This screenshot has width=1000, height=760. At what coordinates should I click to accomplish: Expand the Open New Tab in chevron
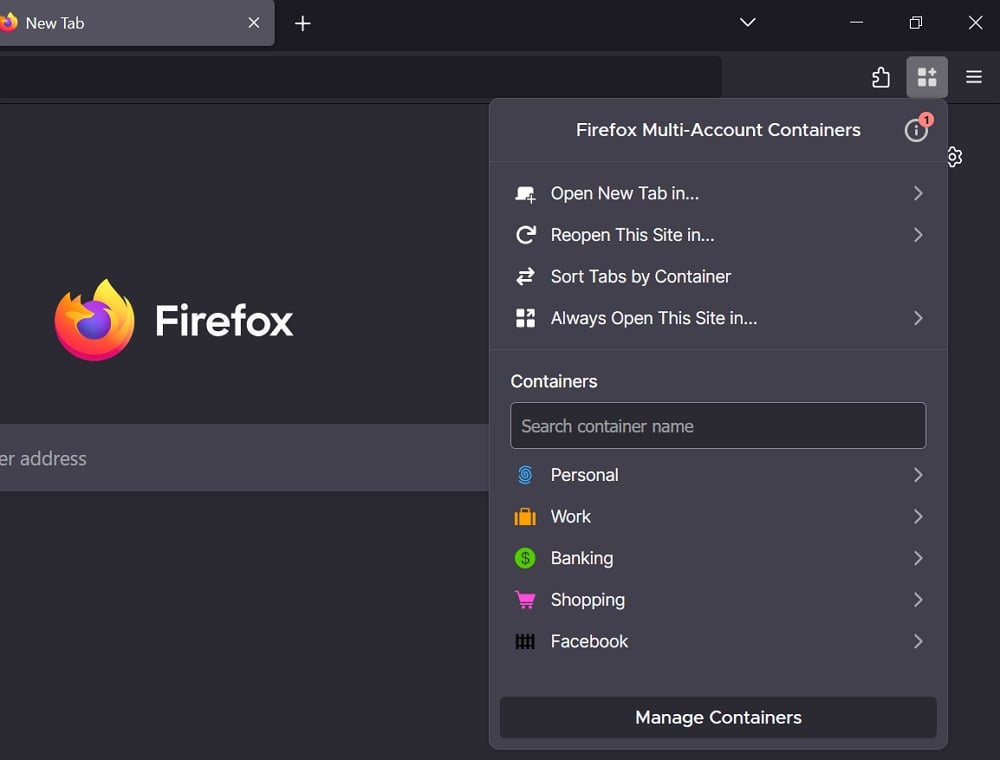[x=918, y=194]
